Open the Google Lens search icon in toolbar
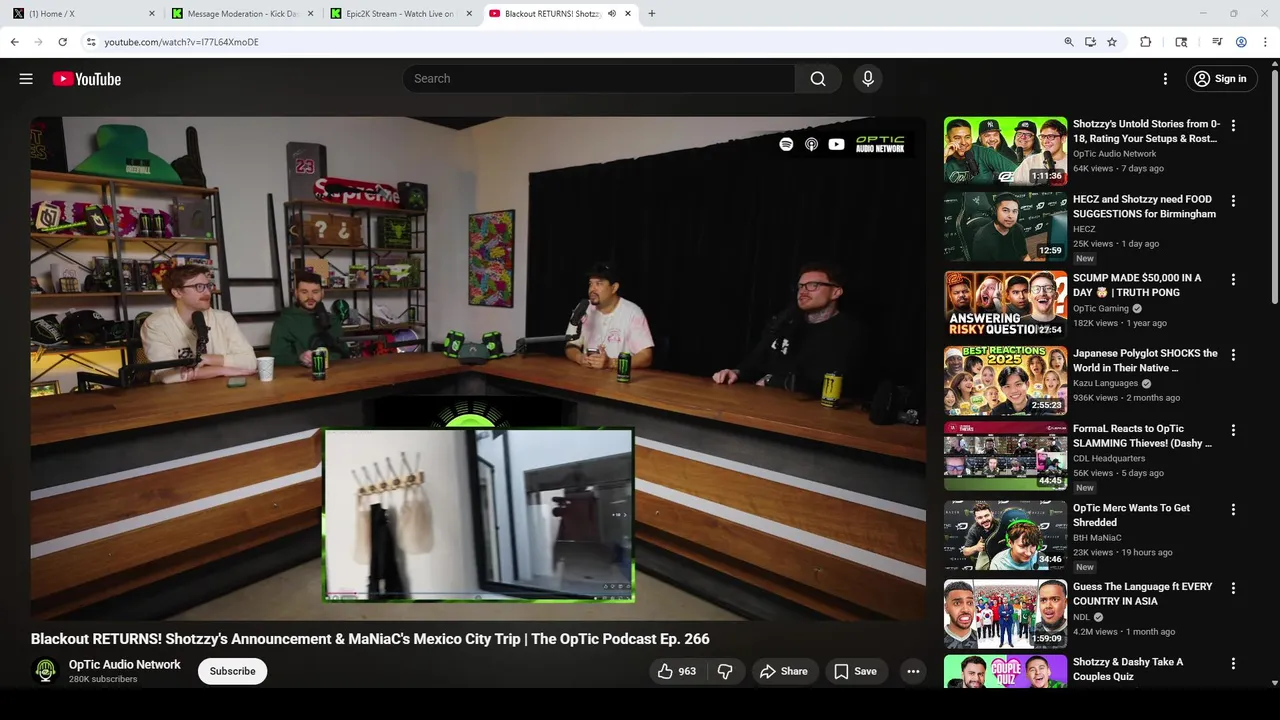This screenshot has width=1280, height=720. [1181, 42]
